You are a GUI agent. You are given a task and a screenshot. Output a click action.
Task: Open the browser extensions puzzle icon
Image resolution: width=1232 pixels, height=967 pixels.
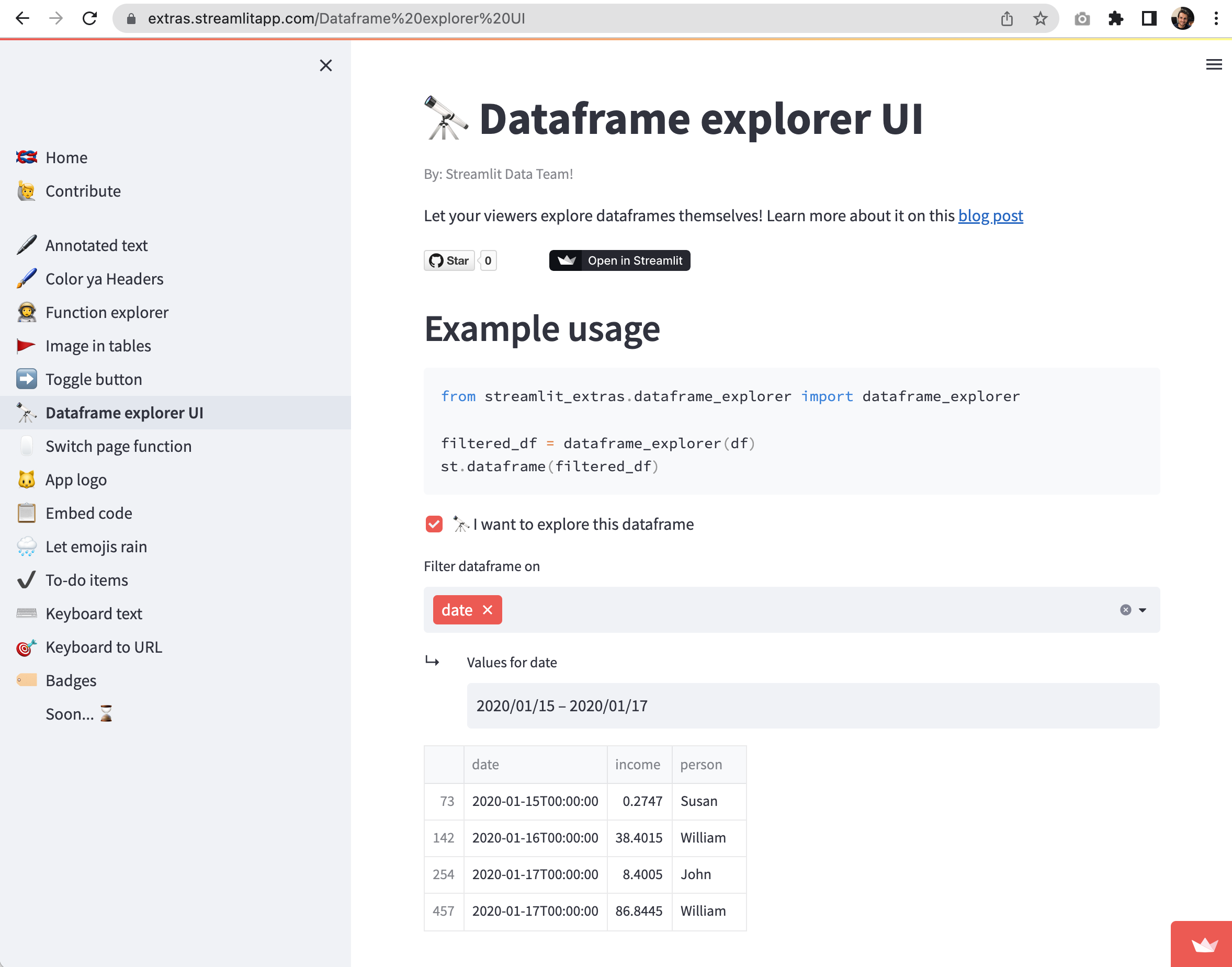click(1115, 19)
